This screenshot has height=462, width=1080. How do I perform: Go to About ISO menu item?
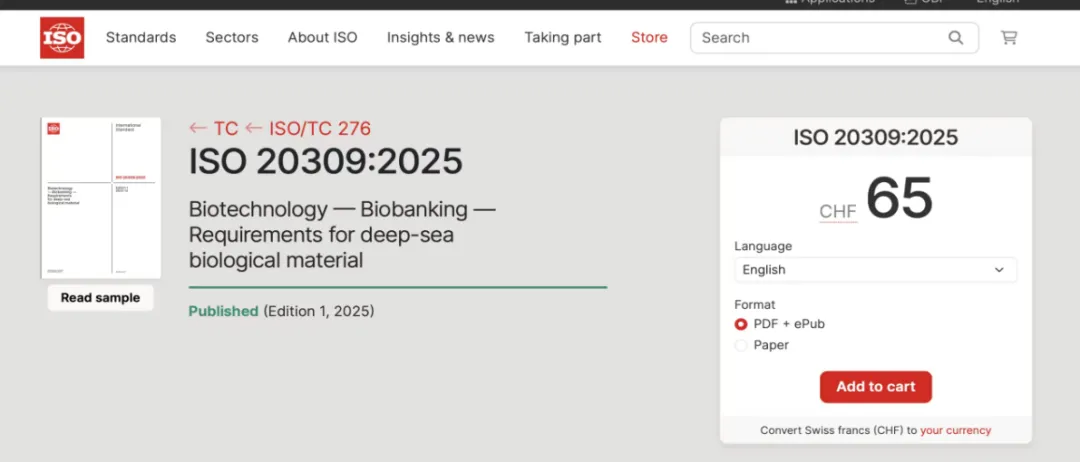[x=322, y=38]
